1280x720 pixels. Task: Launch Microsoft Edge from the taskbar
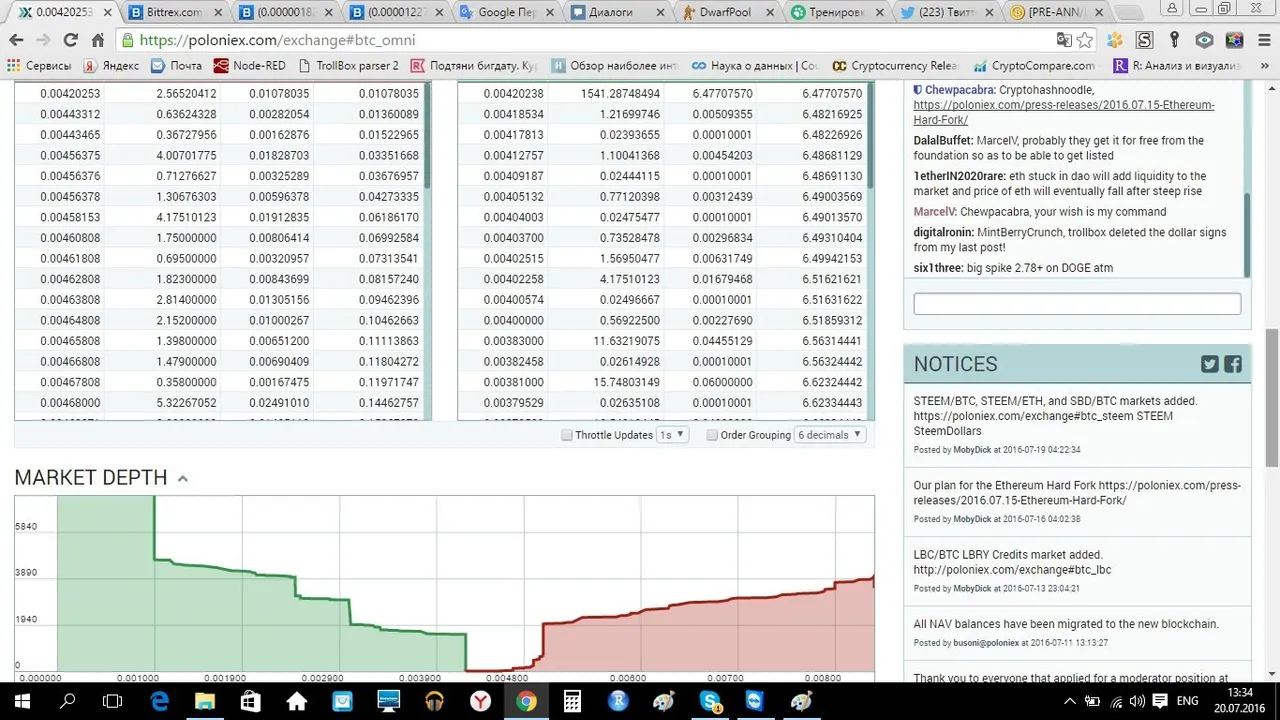159,701
